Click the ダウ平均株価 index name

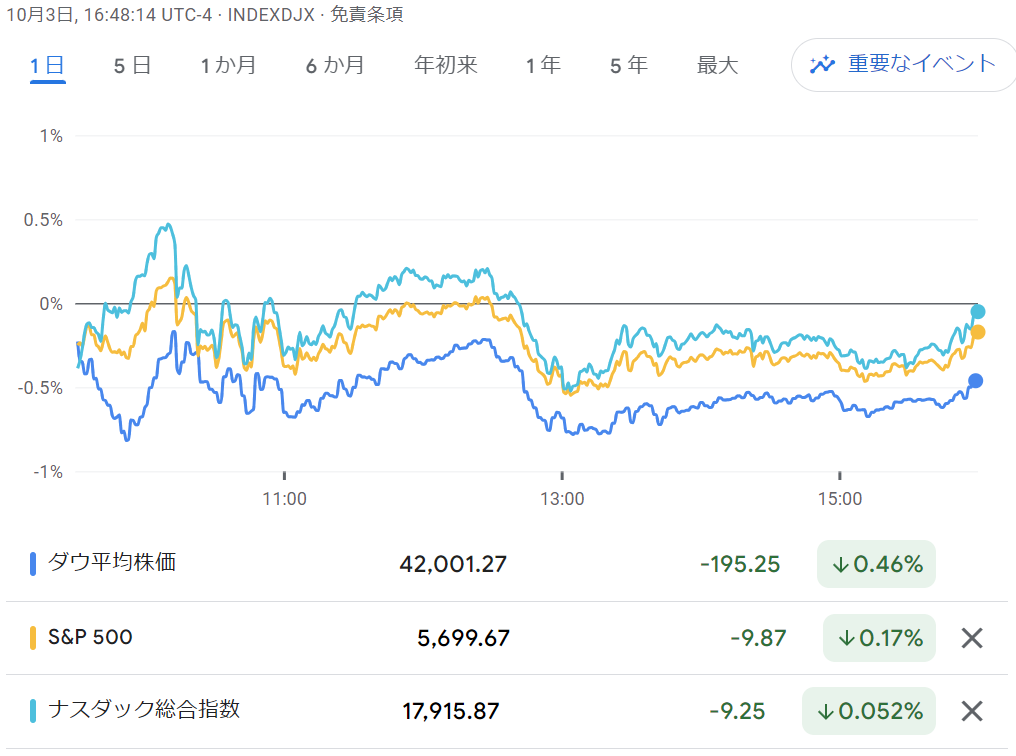click(112, 562)
